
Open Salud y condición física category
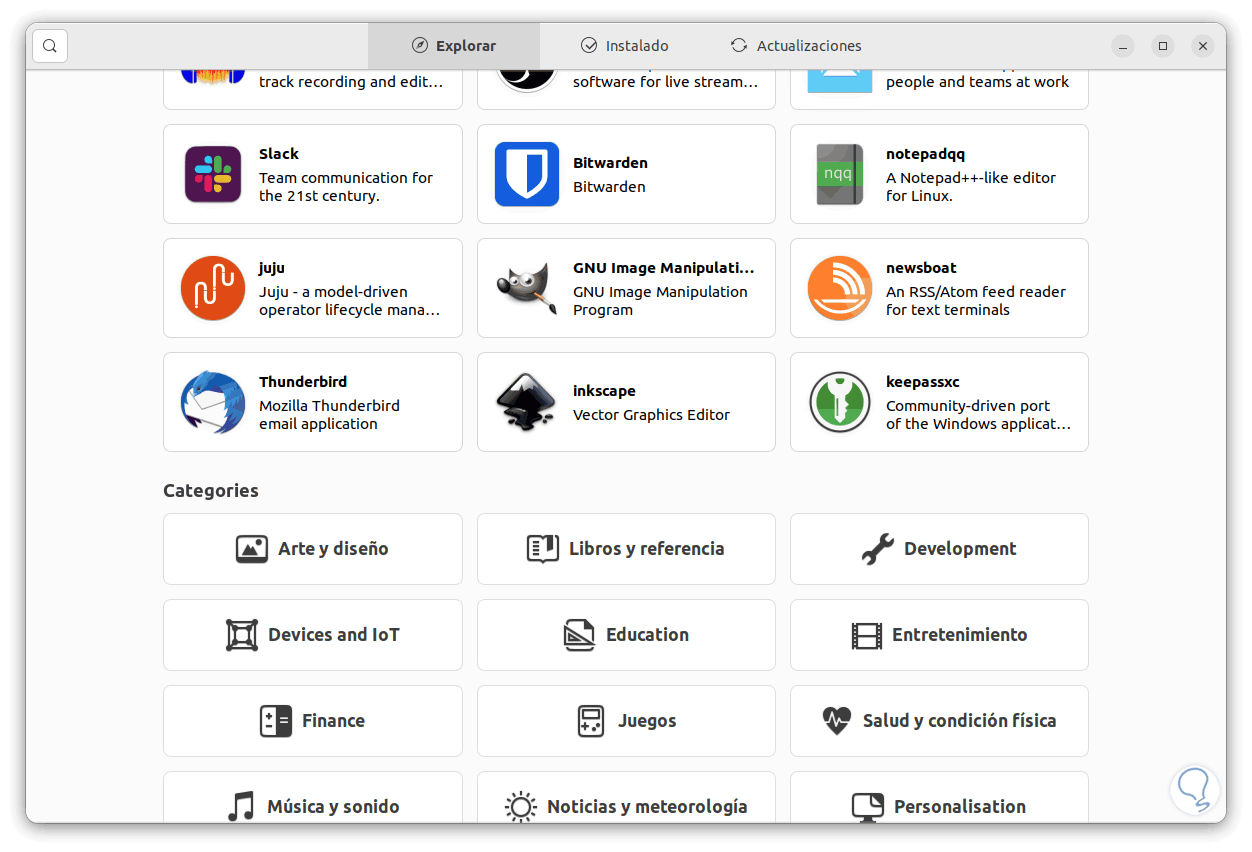(939, 721)
